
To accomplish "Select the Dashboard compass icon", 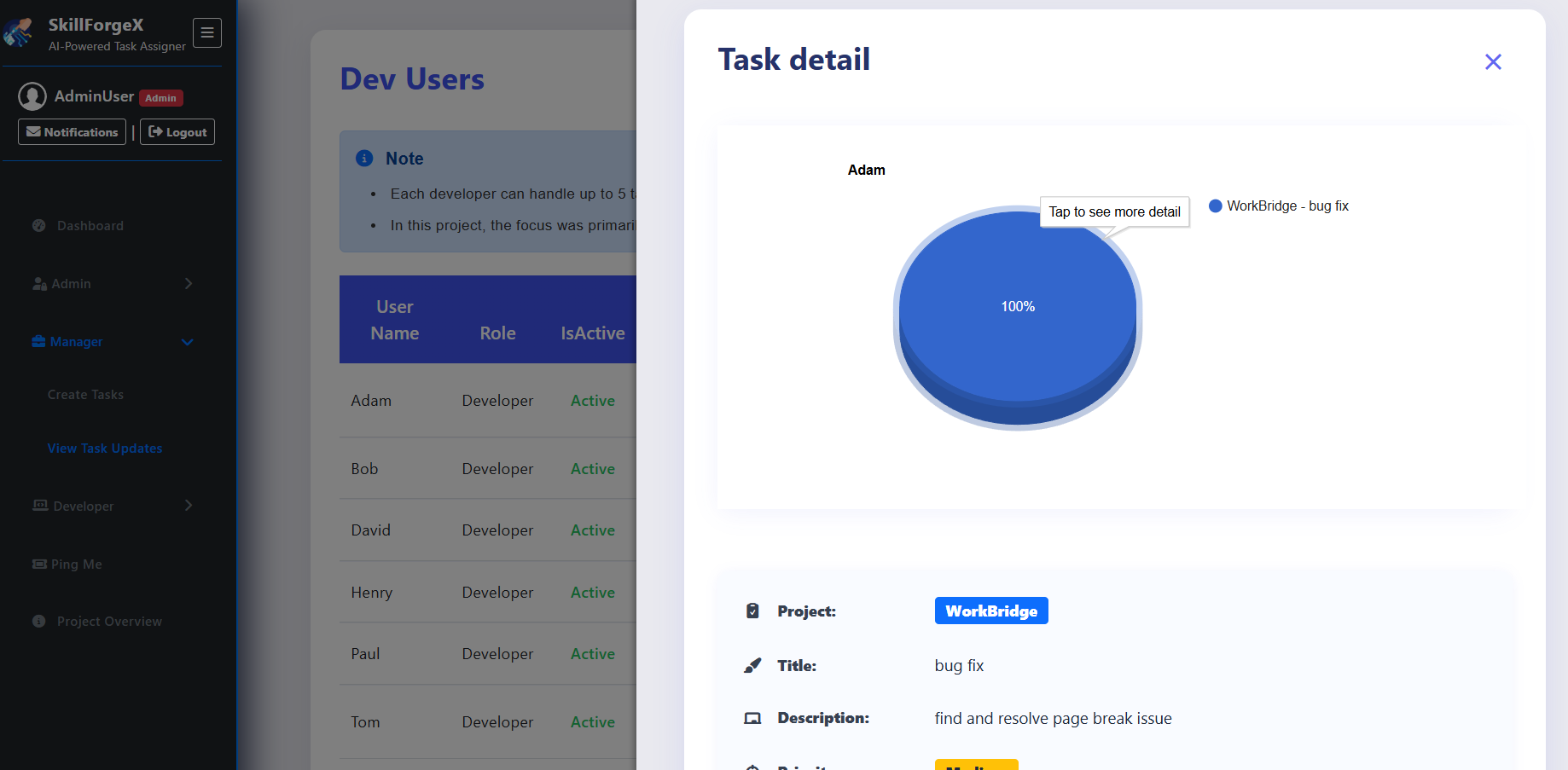I will (x=38, y=225).
